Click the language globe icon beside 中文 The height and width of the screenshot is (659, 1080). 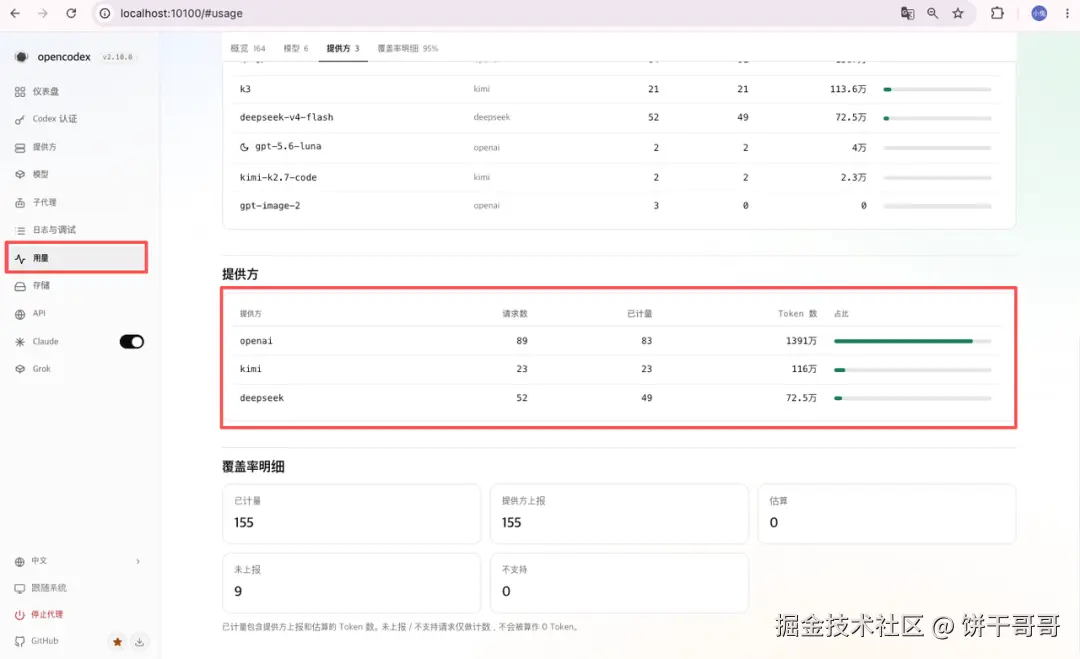(x=19, y=561)
